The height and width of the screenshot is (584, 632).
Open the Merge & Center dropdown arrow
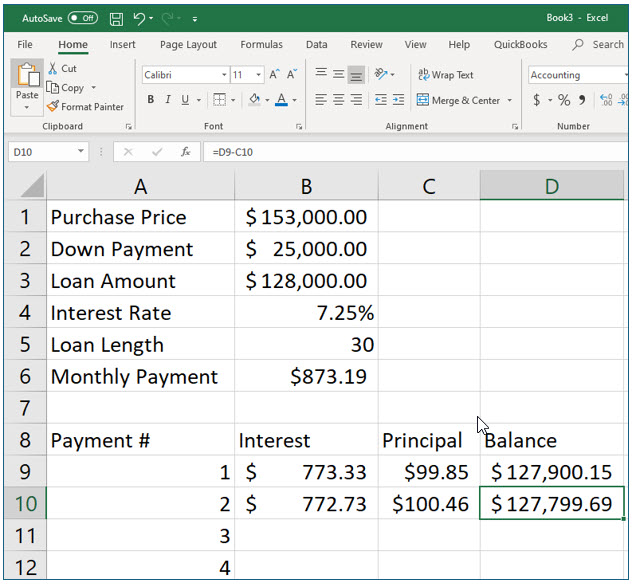point(509,100)
